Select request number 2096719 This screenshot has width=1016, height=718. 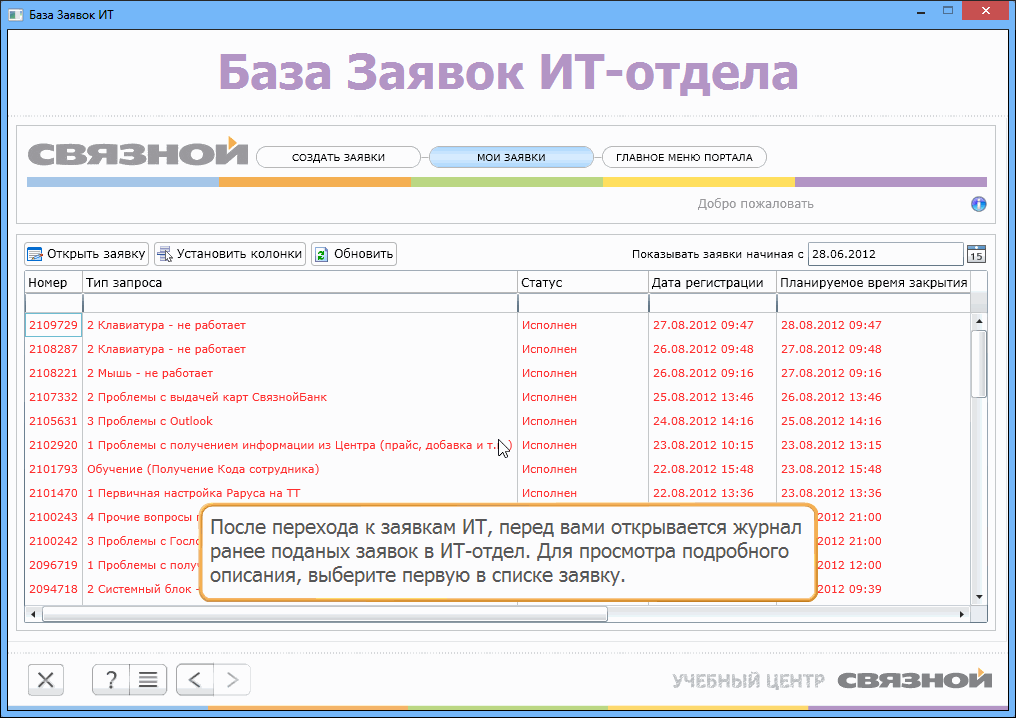[53, 565]
